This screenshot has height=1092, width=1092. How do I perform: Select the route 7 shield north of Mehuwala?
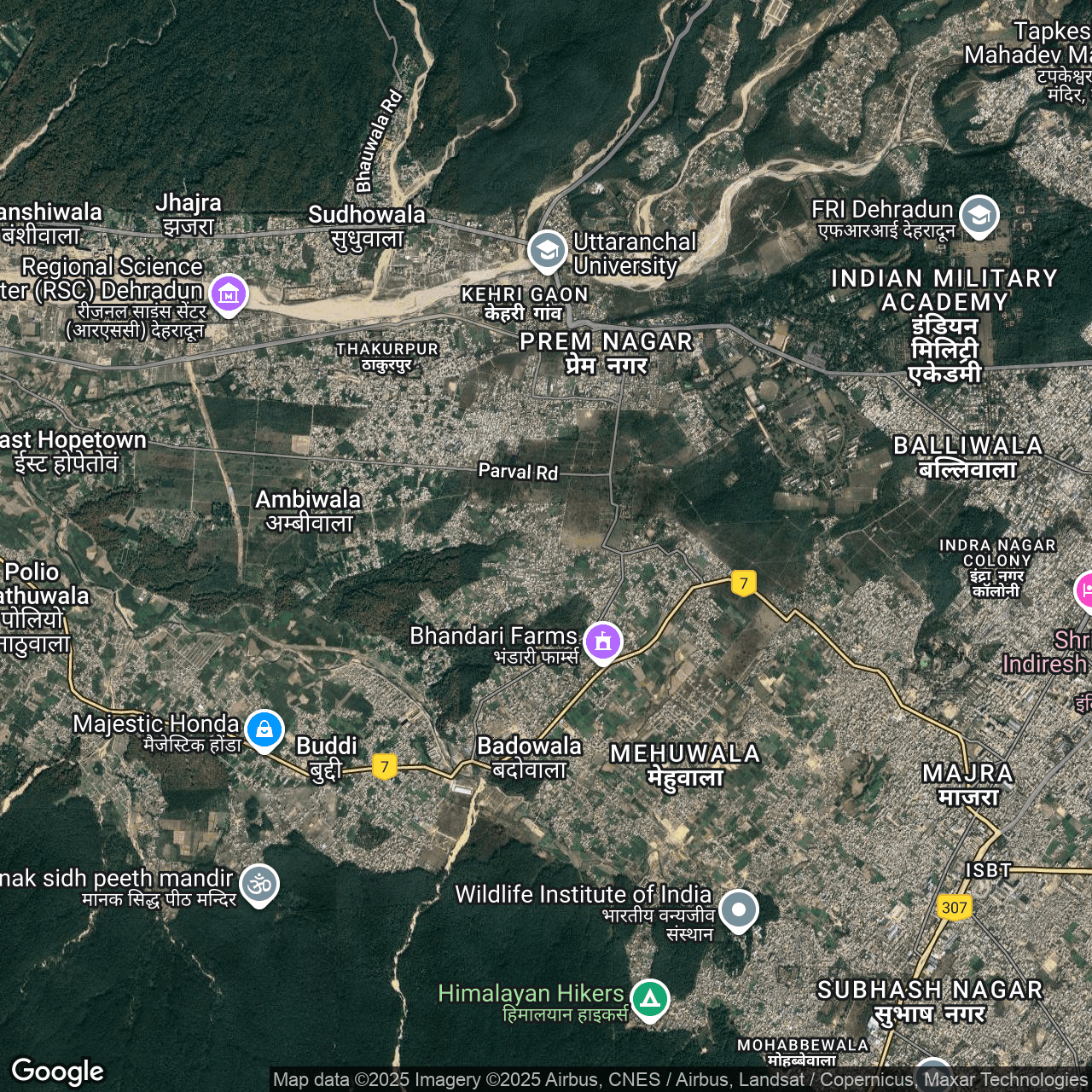[x=744, y=583]
